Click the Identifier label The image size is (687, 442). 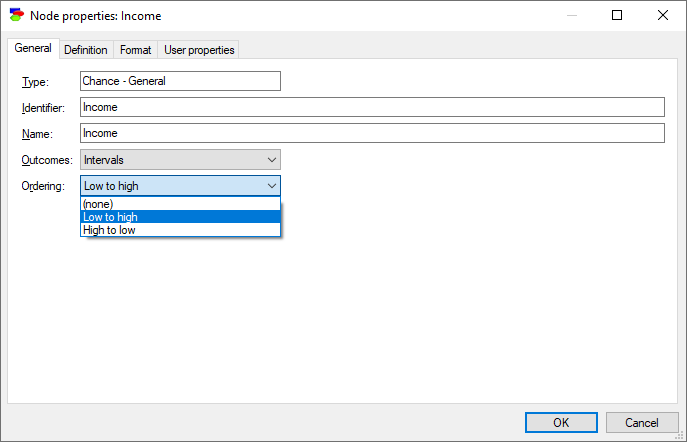(43, 108)
